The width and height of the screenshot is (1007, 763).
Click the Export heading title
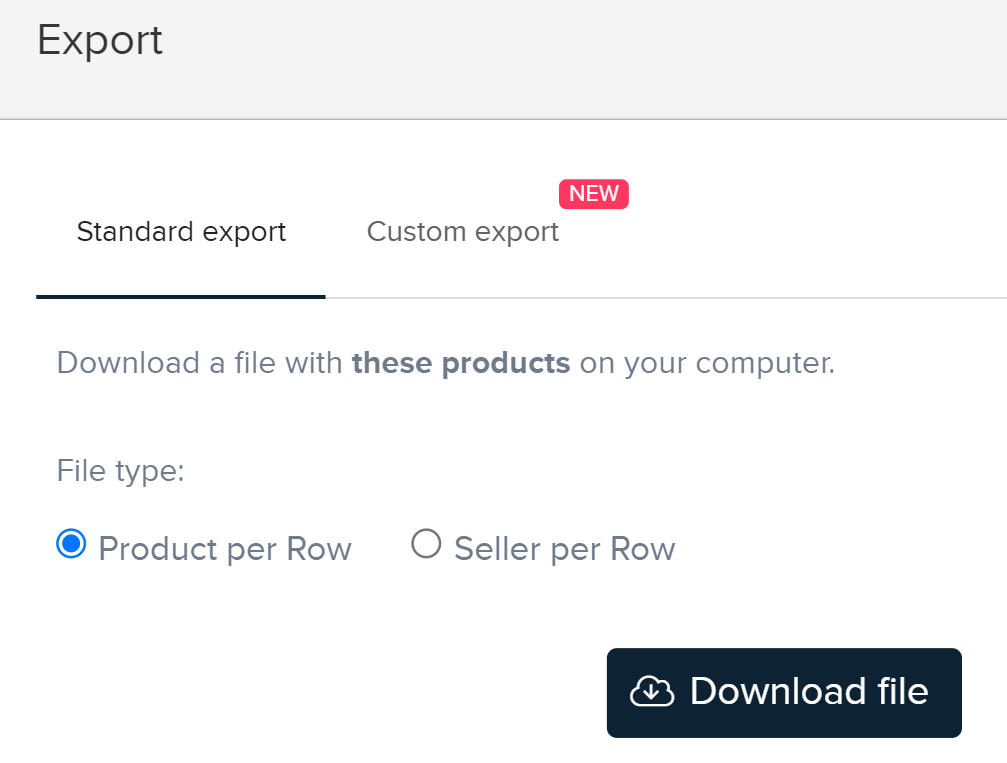(100, 41)
